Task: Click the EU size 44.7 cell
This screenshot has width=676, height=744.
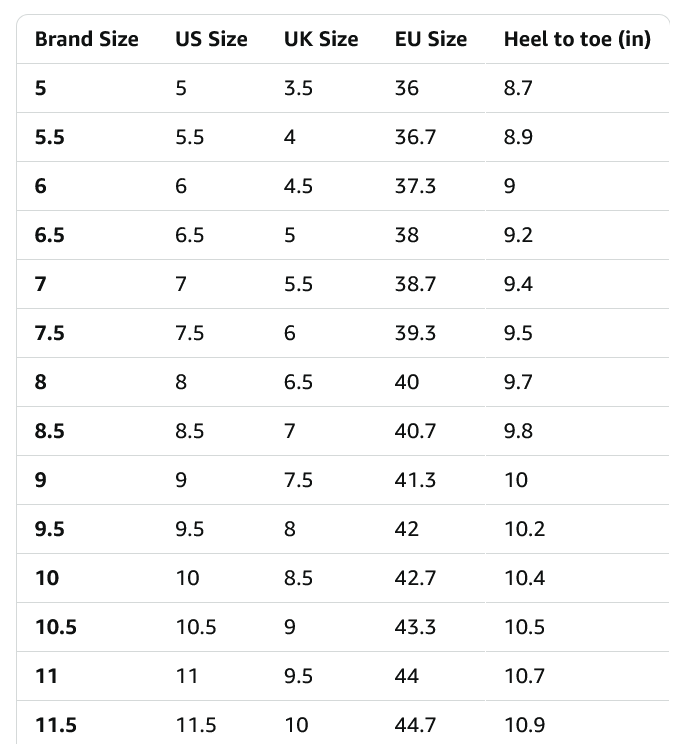Action: (x=415, y=725)
